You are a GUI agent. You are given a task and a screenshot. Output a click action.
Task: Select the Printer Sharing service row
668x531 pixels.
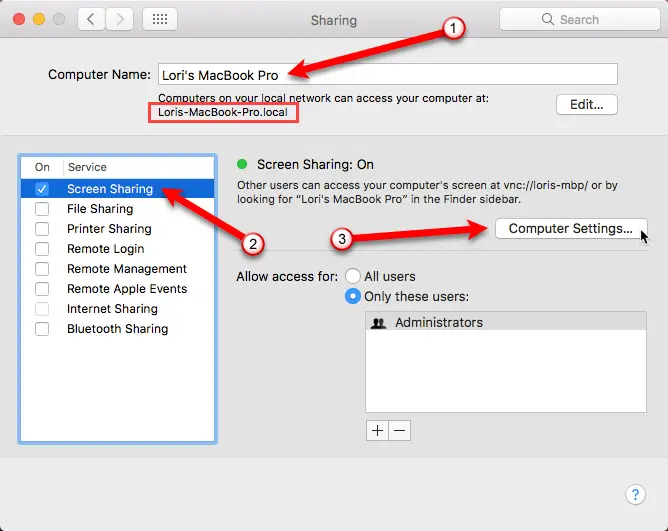(x=118, y=229)
